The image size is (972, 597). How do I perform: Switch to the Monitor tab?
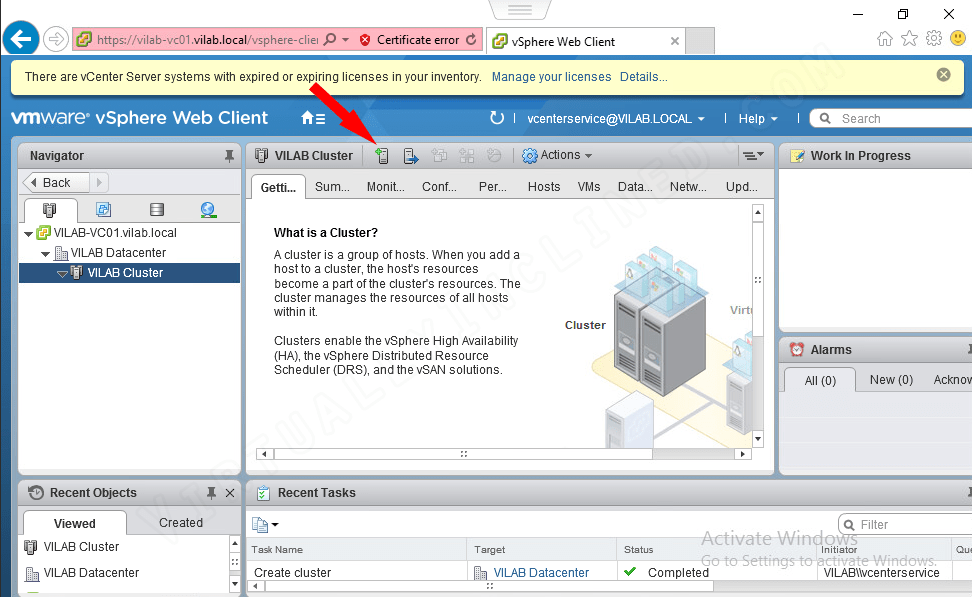coord(385,186)
